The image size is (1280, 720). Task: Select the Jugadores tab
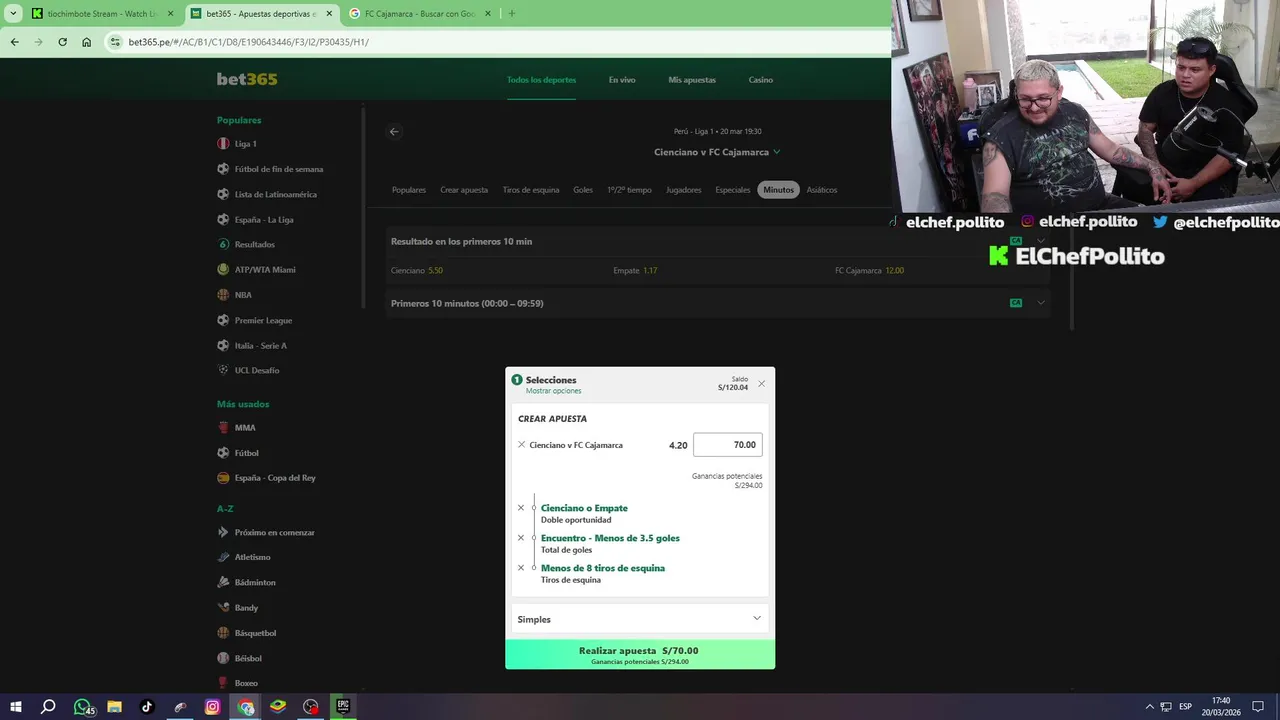[684, 190]
